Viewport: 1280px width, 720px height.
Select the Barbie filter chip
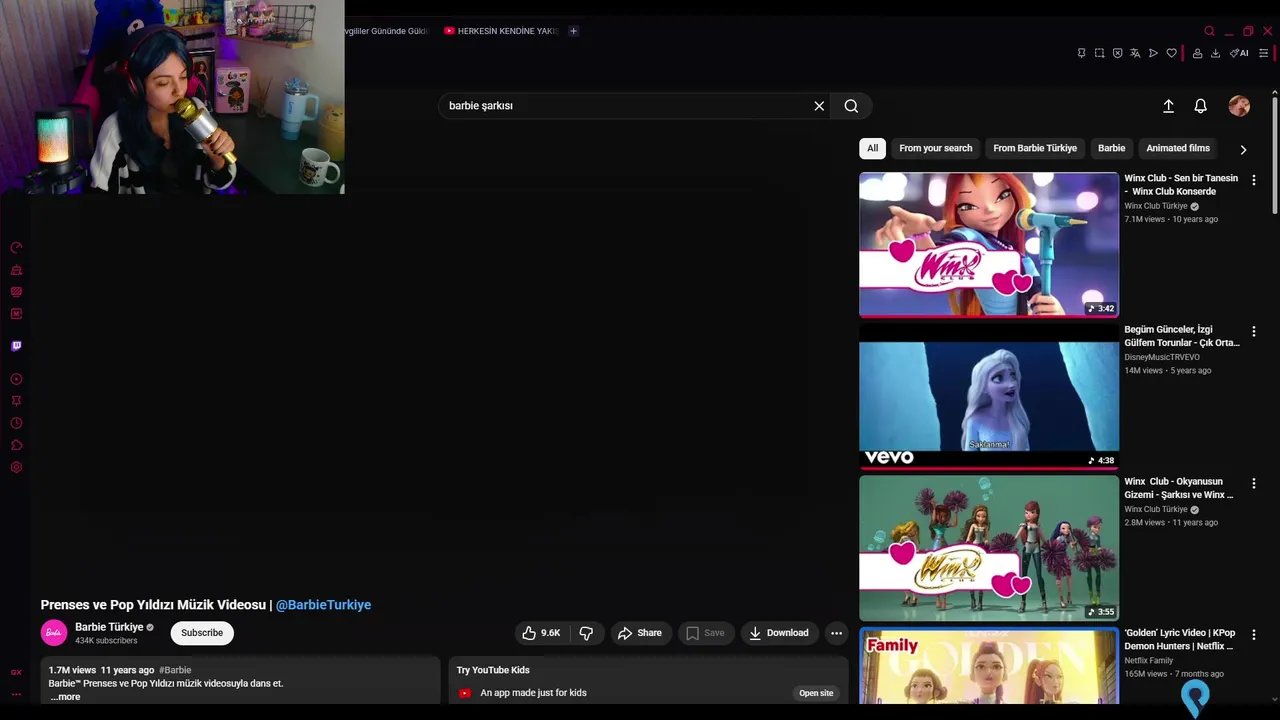click(1111, 148)
